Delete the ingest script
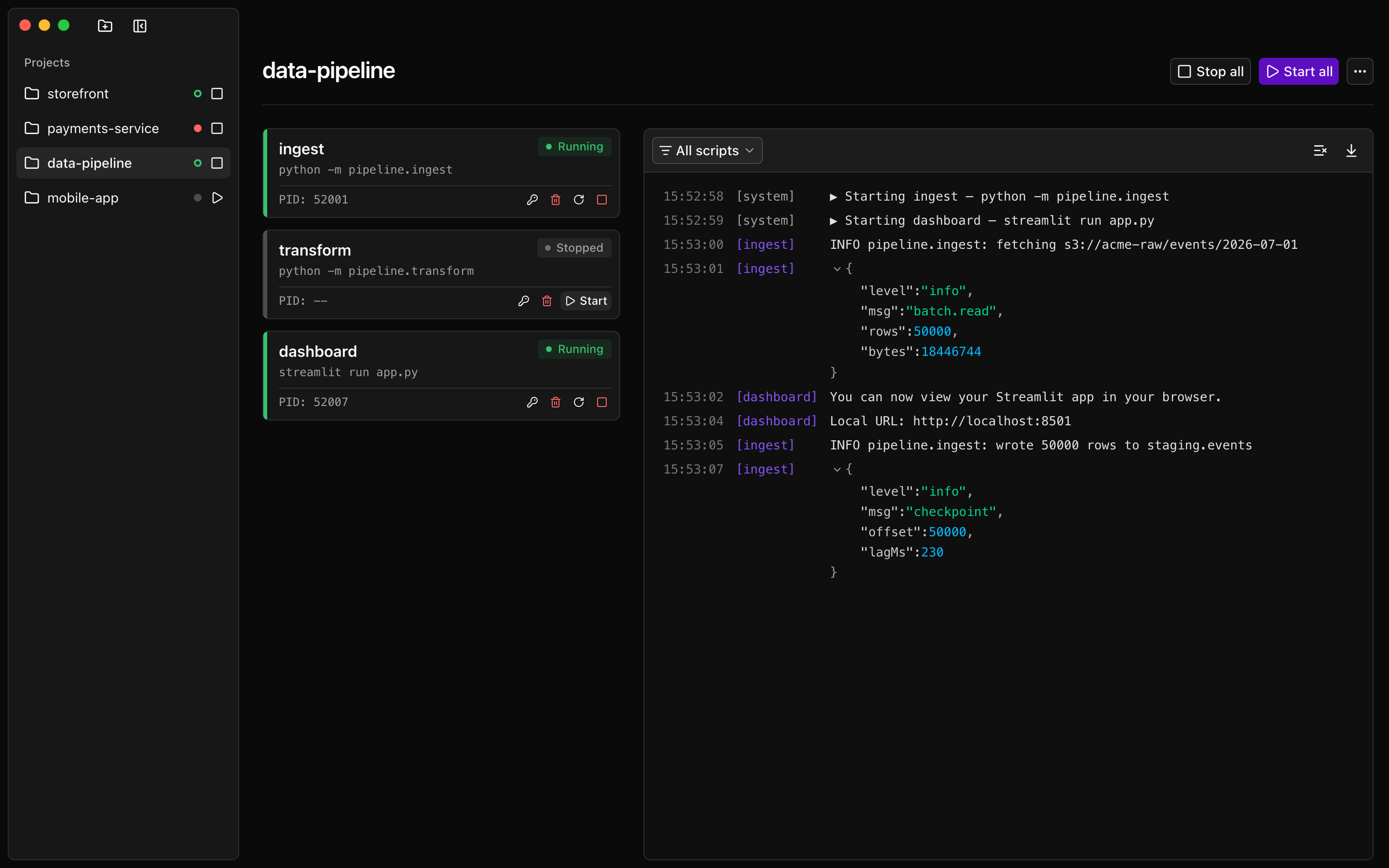 pos(556,200)
